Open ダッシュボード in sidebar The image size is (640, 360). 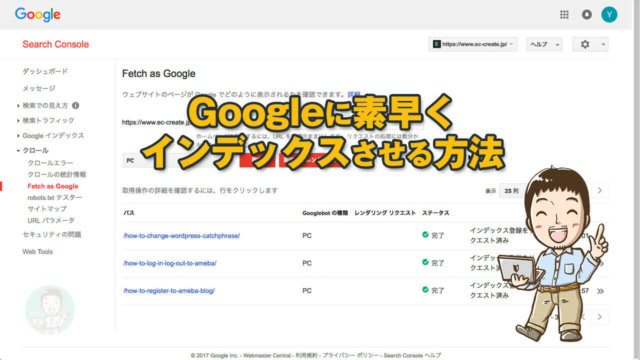(x=45, y=71)
